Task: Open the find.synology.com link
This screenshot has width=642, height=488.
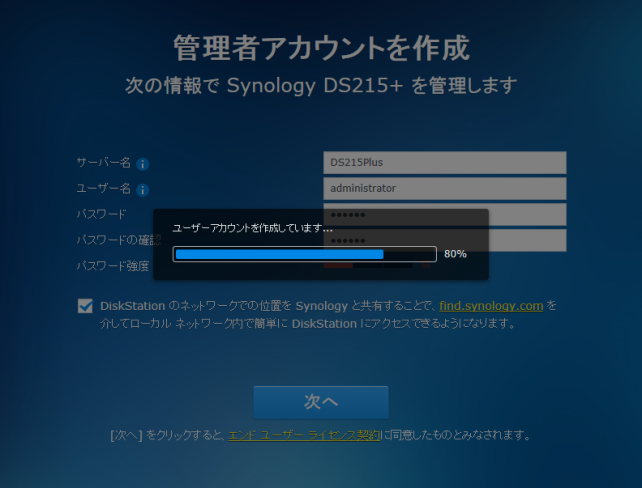Action: point(491,306)
